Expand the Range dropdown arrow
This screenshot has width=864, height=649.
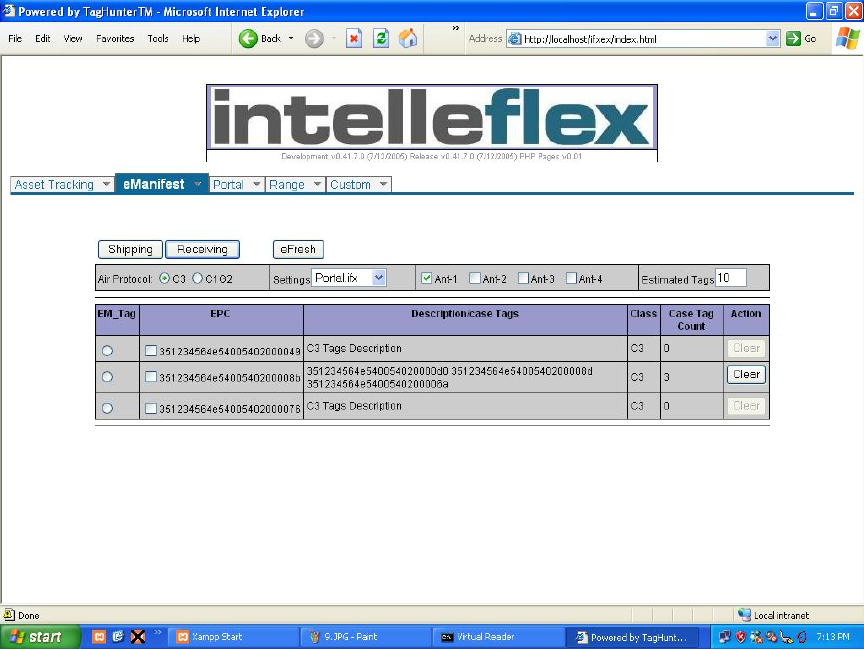click(x=317, y=185)
